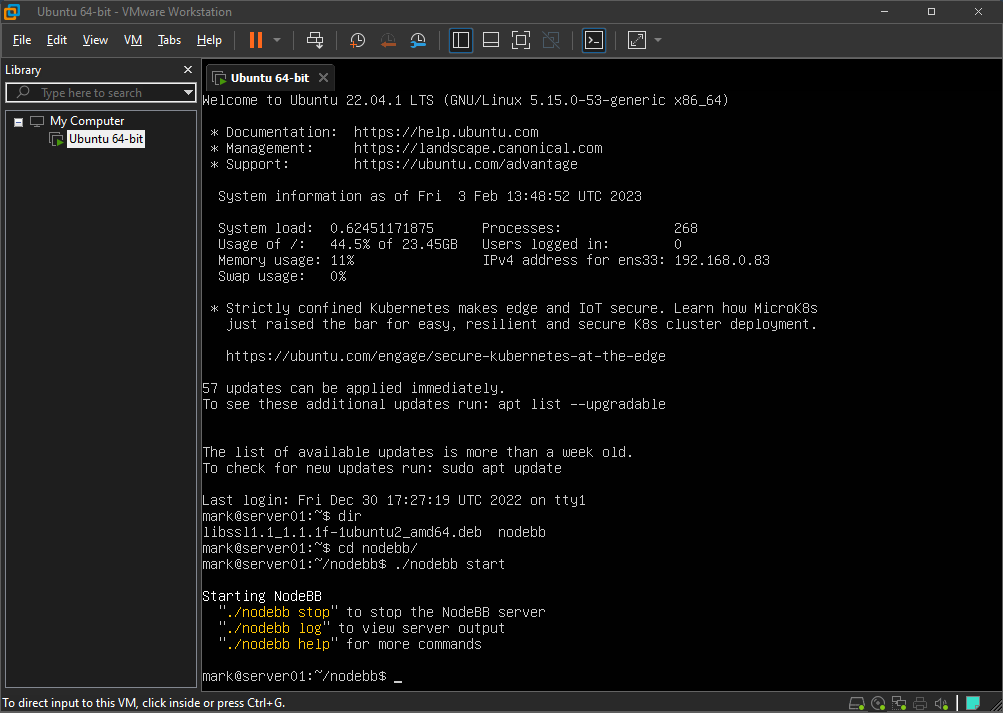Click the CD/DVD device status icon
Image resolution: width=1003 pixels, height=713 pixels.
(877, 703)
